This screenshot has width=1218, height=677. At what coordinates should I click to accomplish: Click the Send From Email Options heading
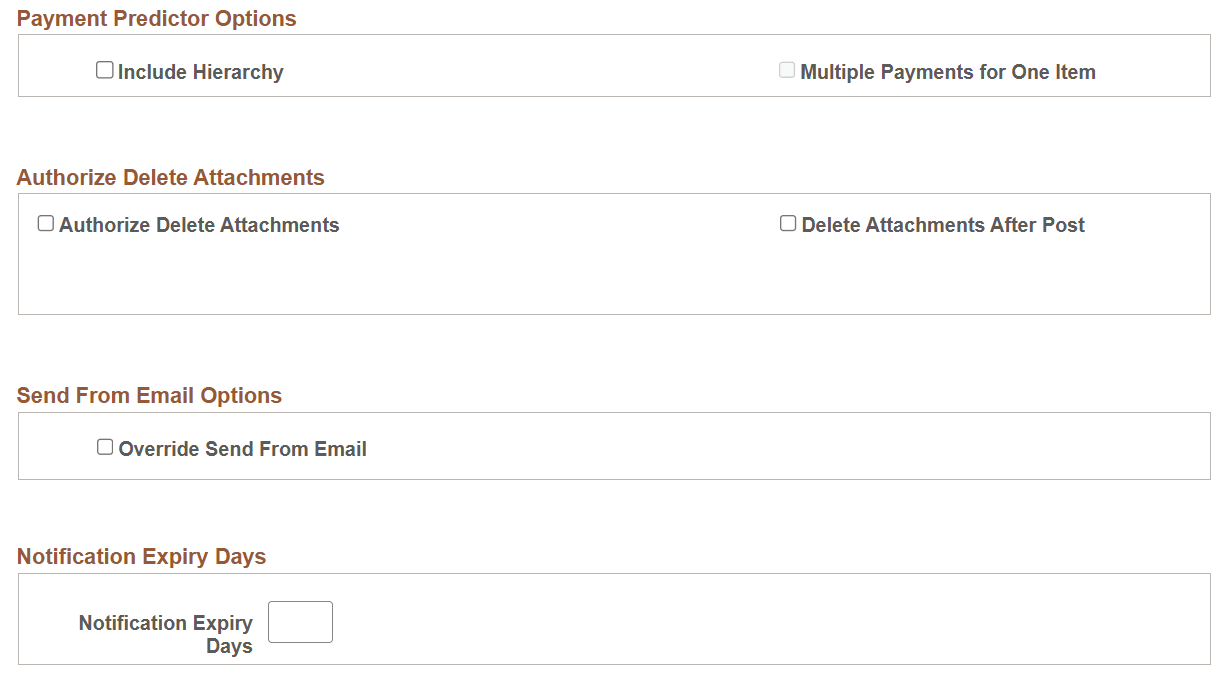point(148,395)
